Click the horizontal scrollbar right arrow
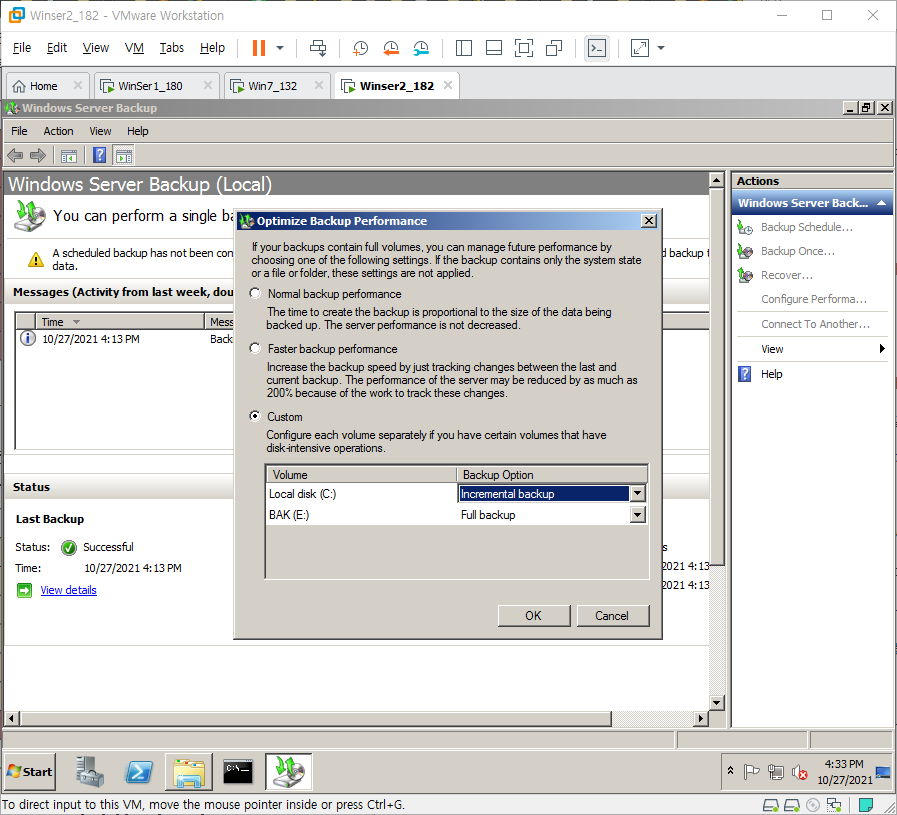 (701, 718)
